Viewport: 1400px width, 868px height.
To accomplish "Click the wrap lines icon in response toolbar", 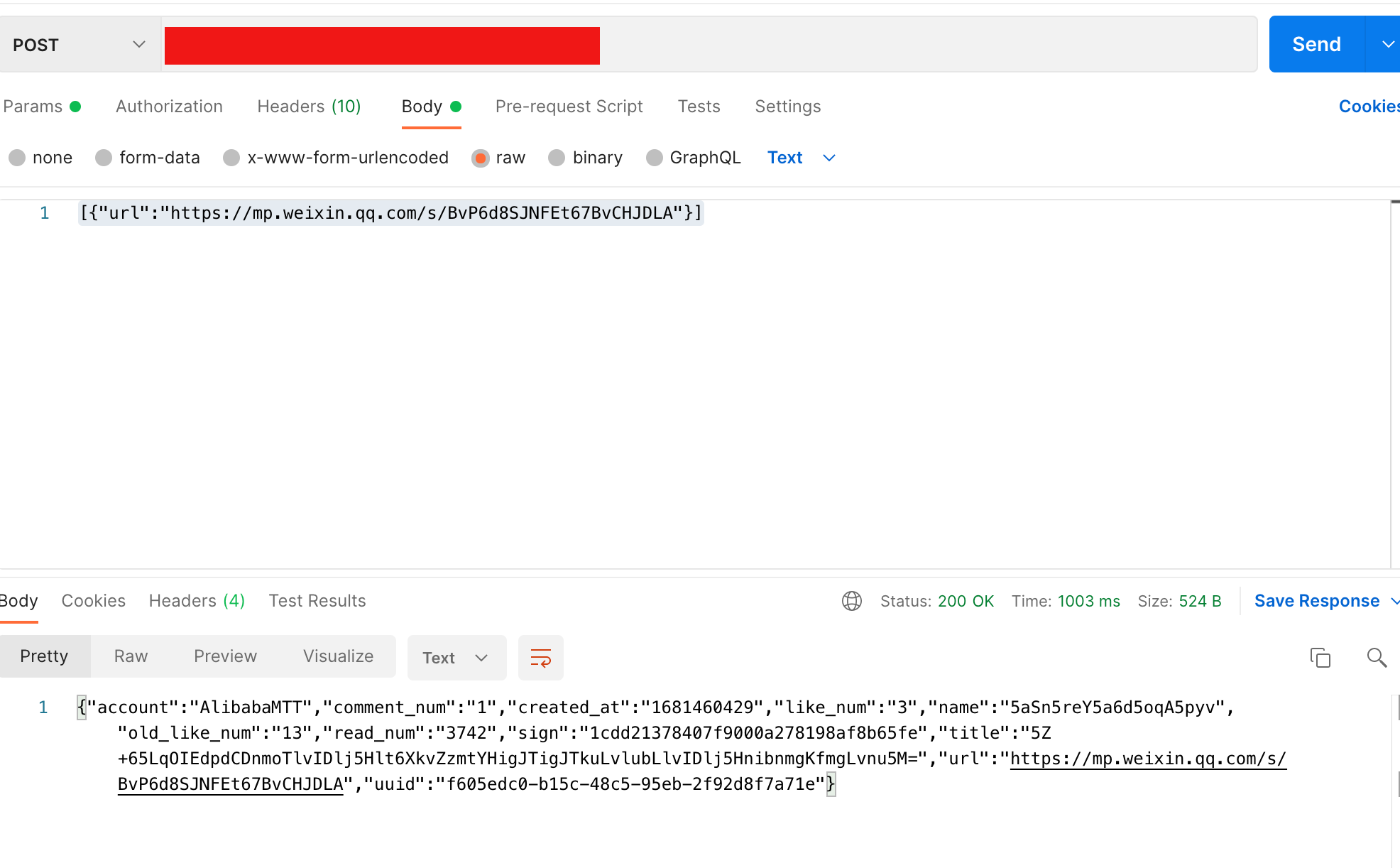I will point(540,658).
